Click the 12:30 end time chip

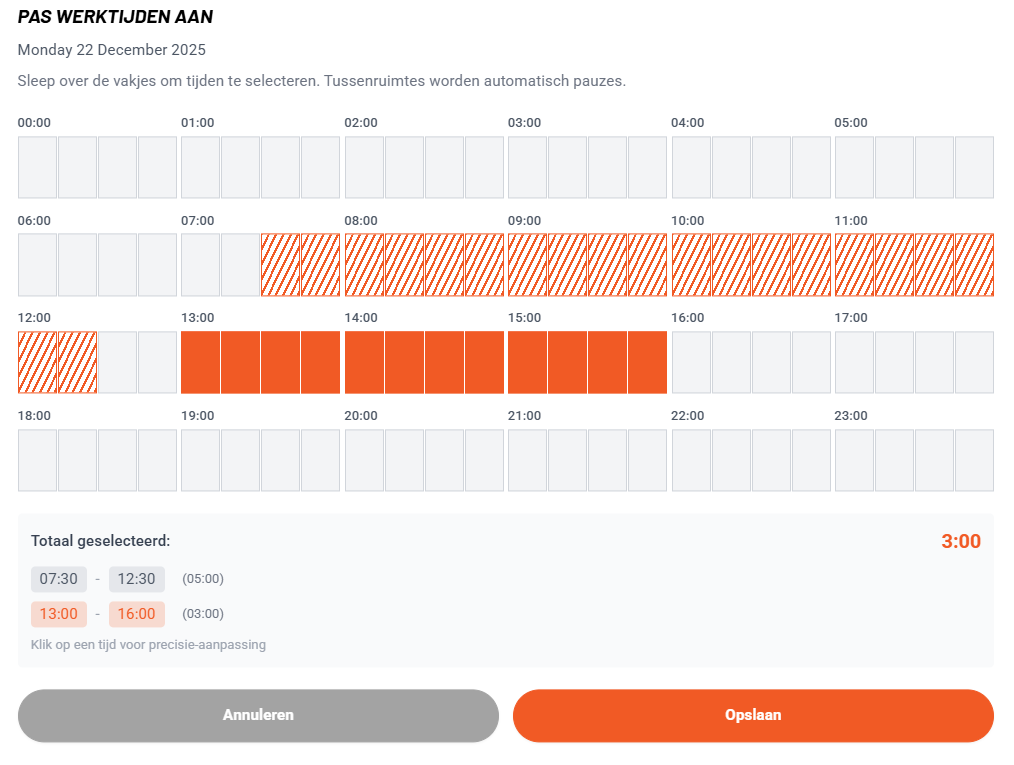(x=137, y=579)
